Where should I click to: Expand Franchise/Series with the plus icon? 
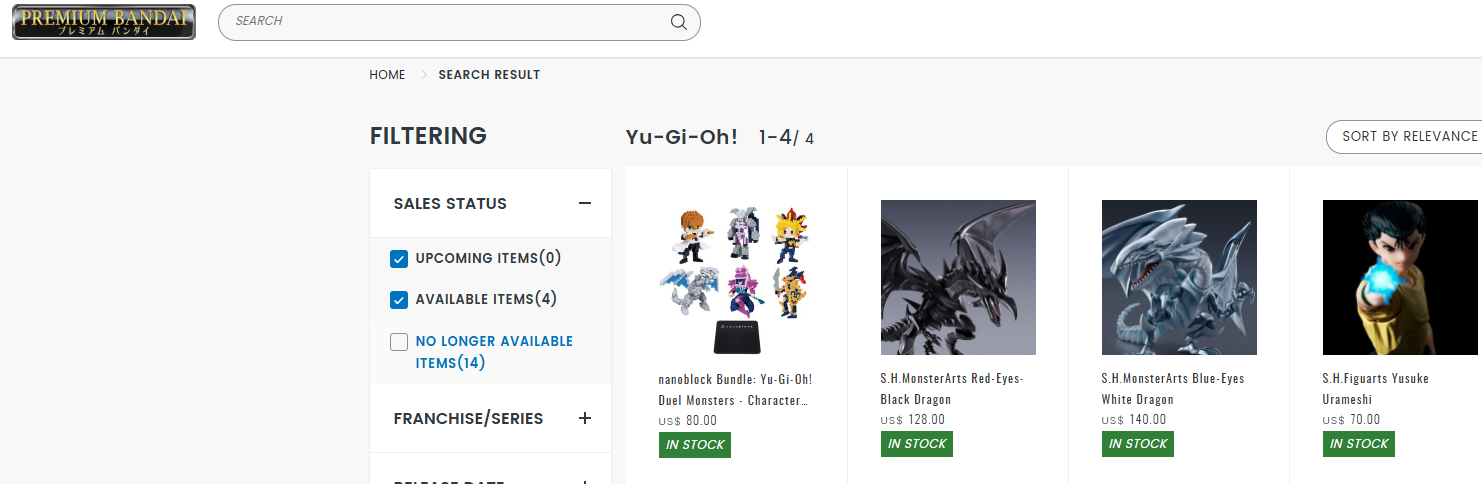click(585, 418)
